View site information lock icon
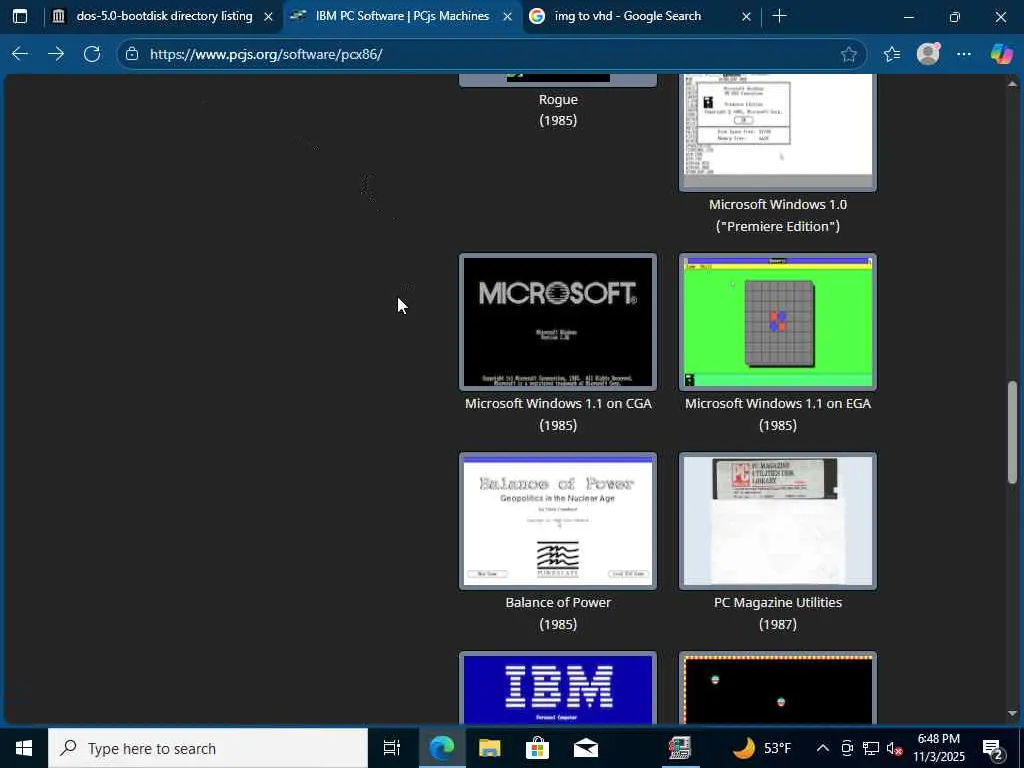 point(132,54)
